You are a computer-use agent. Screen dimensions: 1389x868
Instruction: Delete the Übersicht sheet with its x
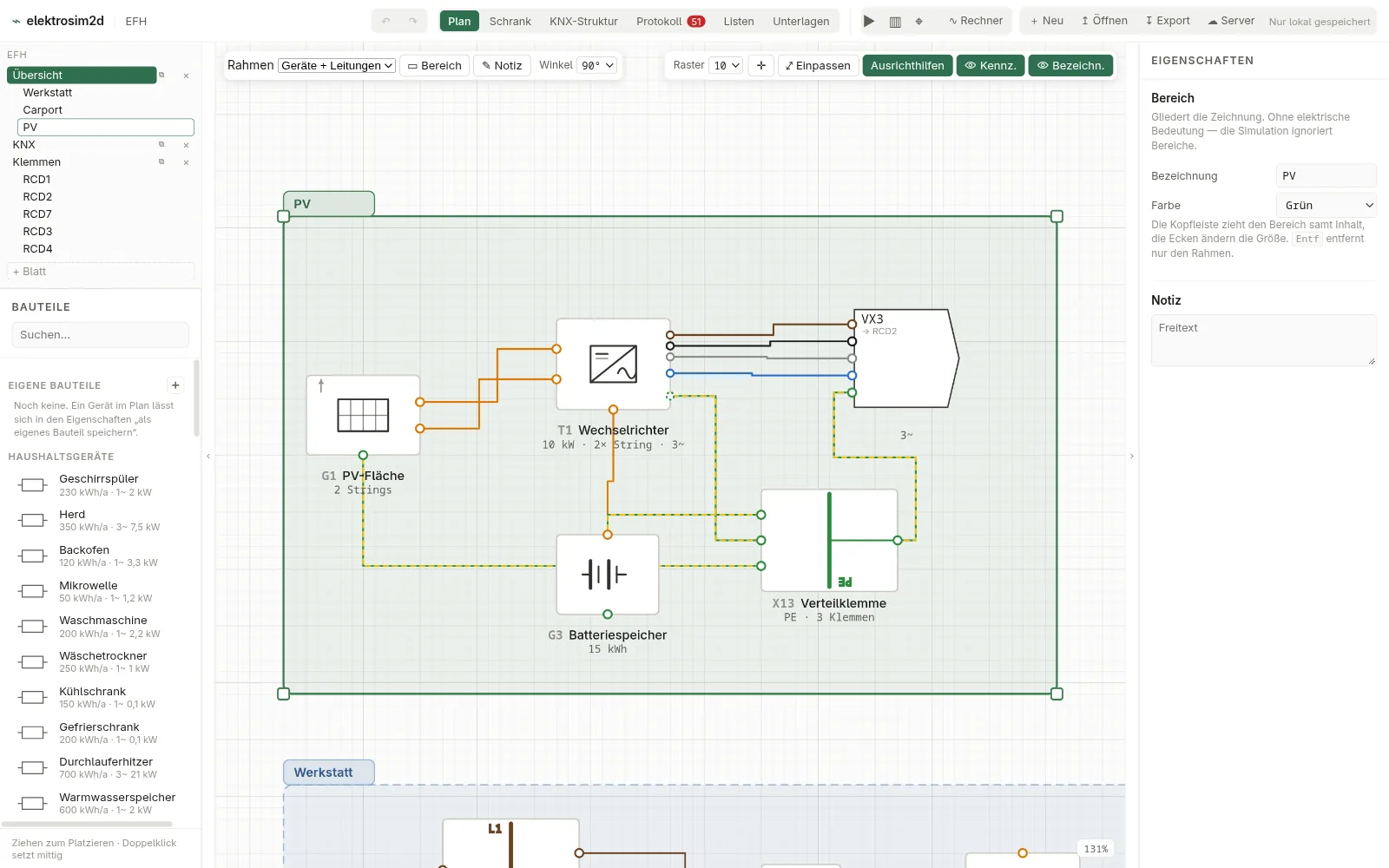point(186,76)
